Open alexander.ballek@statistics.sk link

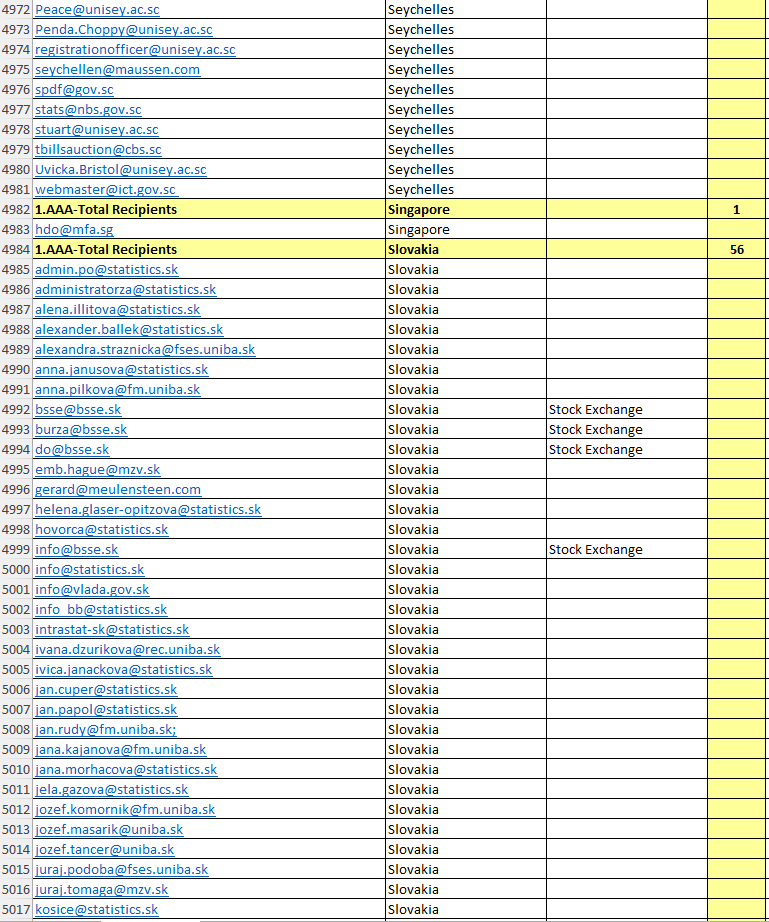(129, 329)
